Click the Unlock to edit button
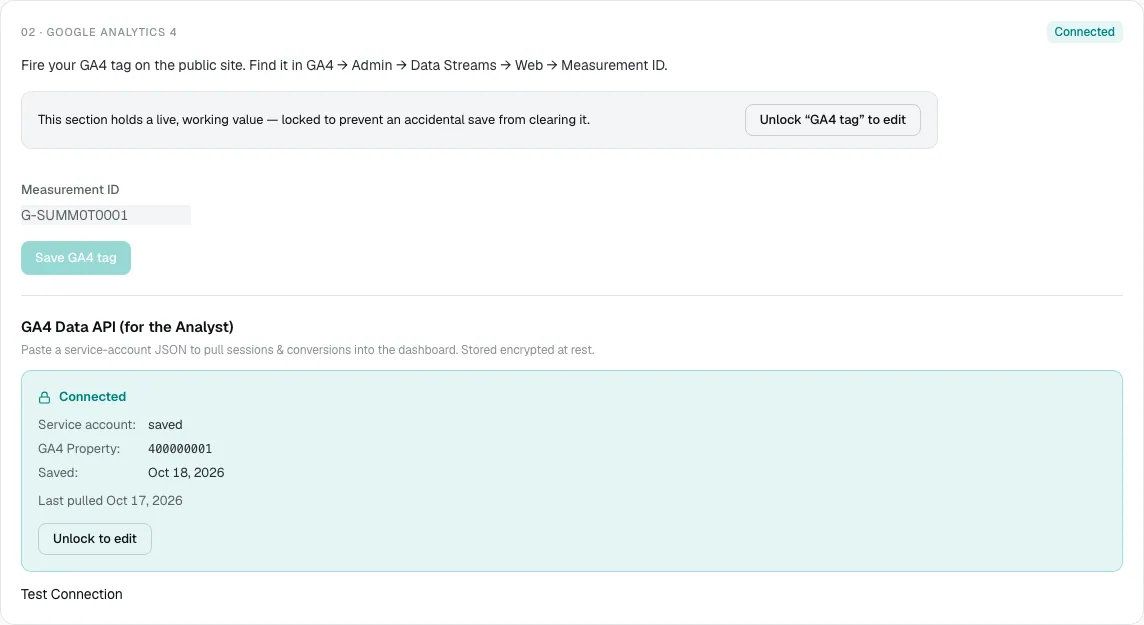Image resolution: width=1144 pixels, height=625 pixels. pyautogui.click(x=95, y=539)
